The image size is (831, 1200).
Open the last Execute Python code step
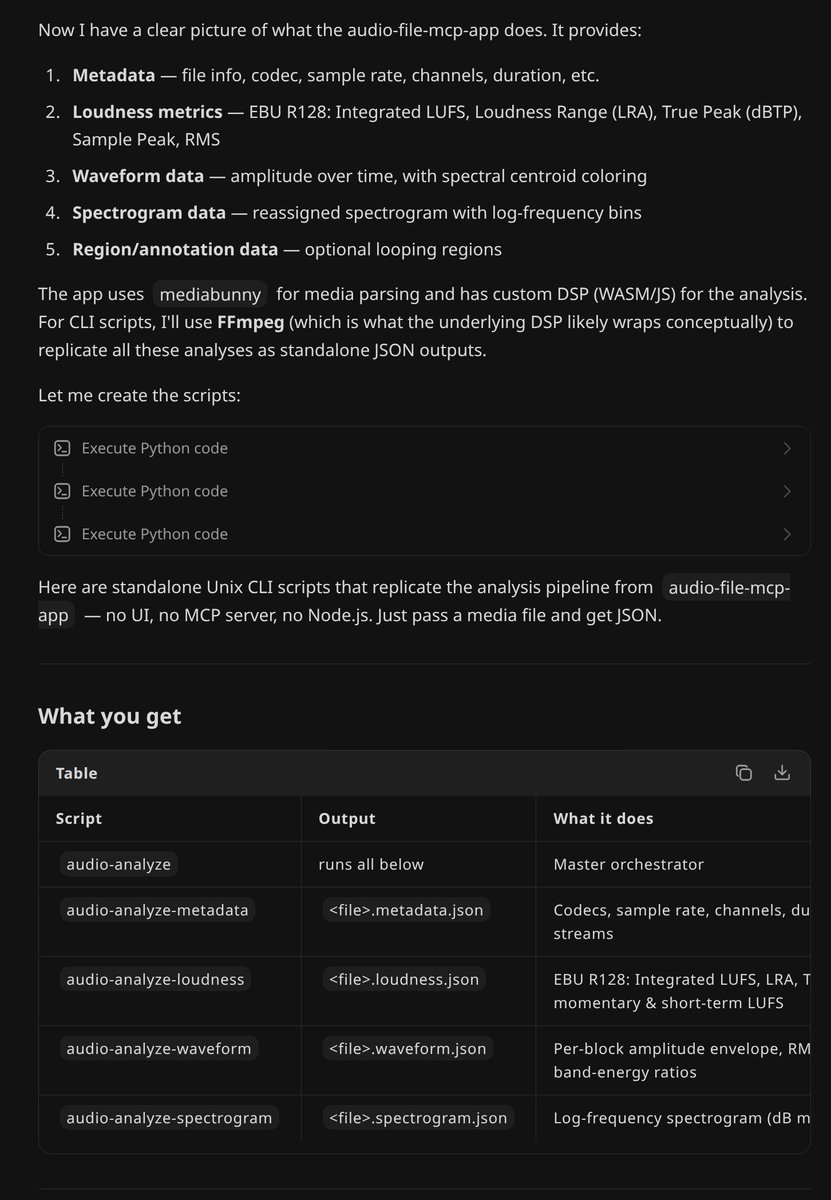pos(424,534)
